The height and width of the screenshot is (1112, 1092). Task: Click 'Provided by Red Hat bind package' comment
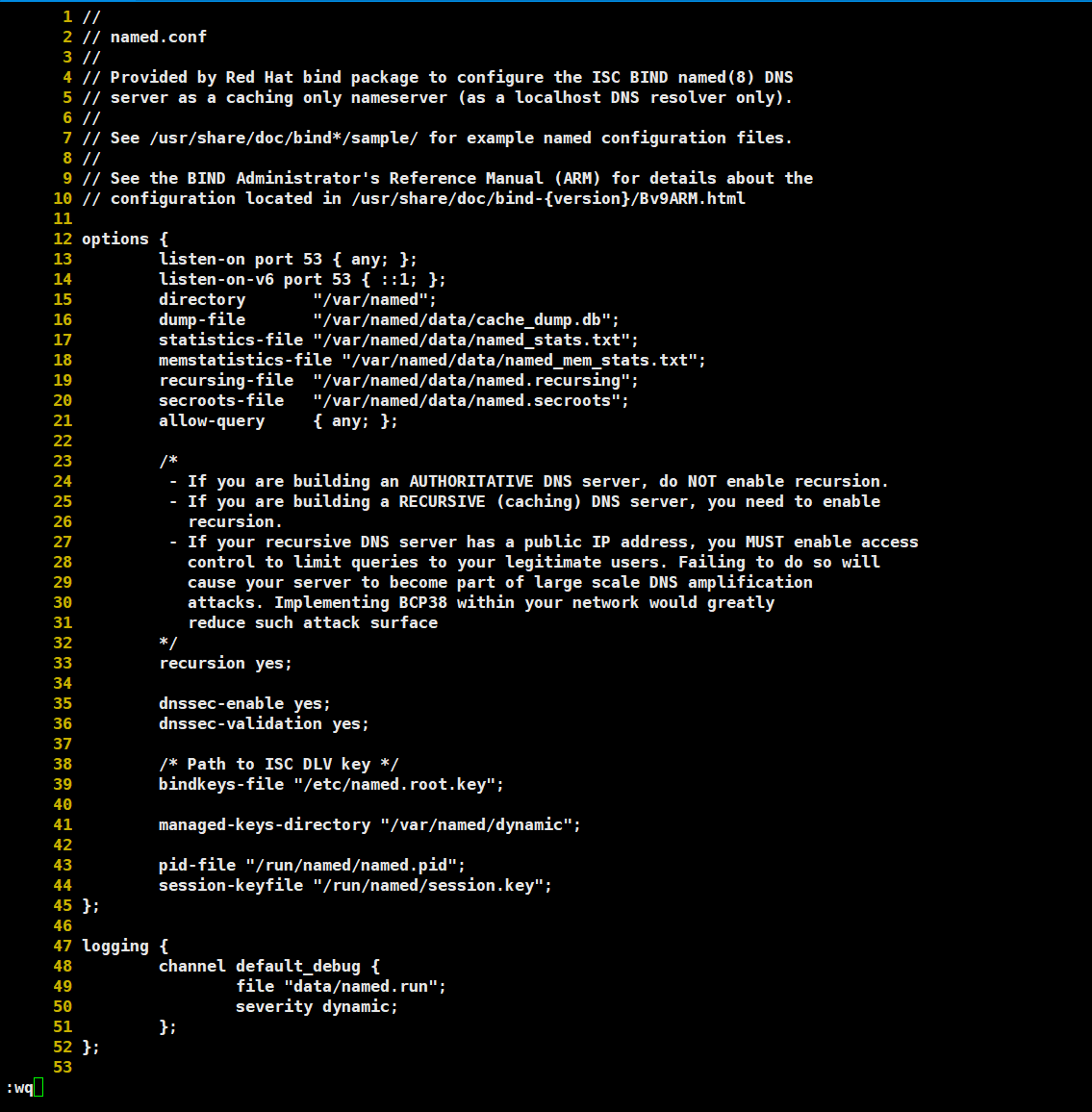pos(265,77)
